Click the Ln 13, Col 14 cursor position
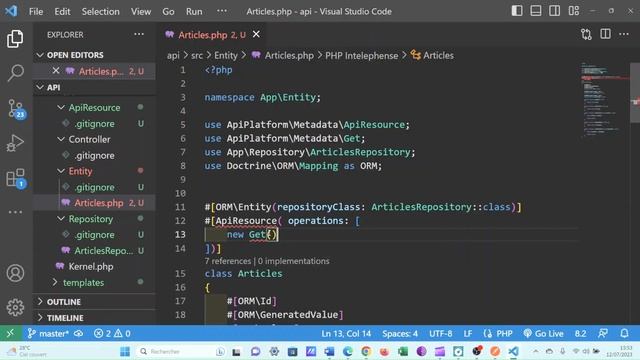The width and height of the screenshot is (640, 360). (x=346, y=333)
